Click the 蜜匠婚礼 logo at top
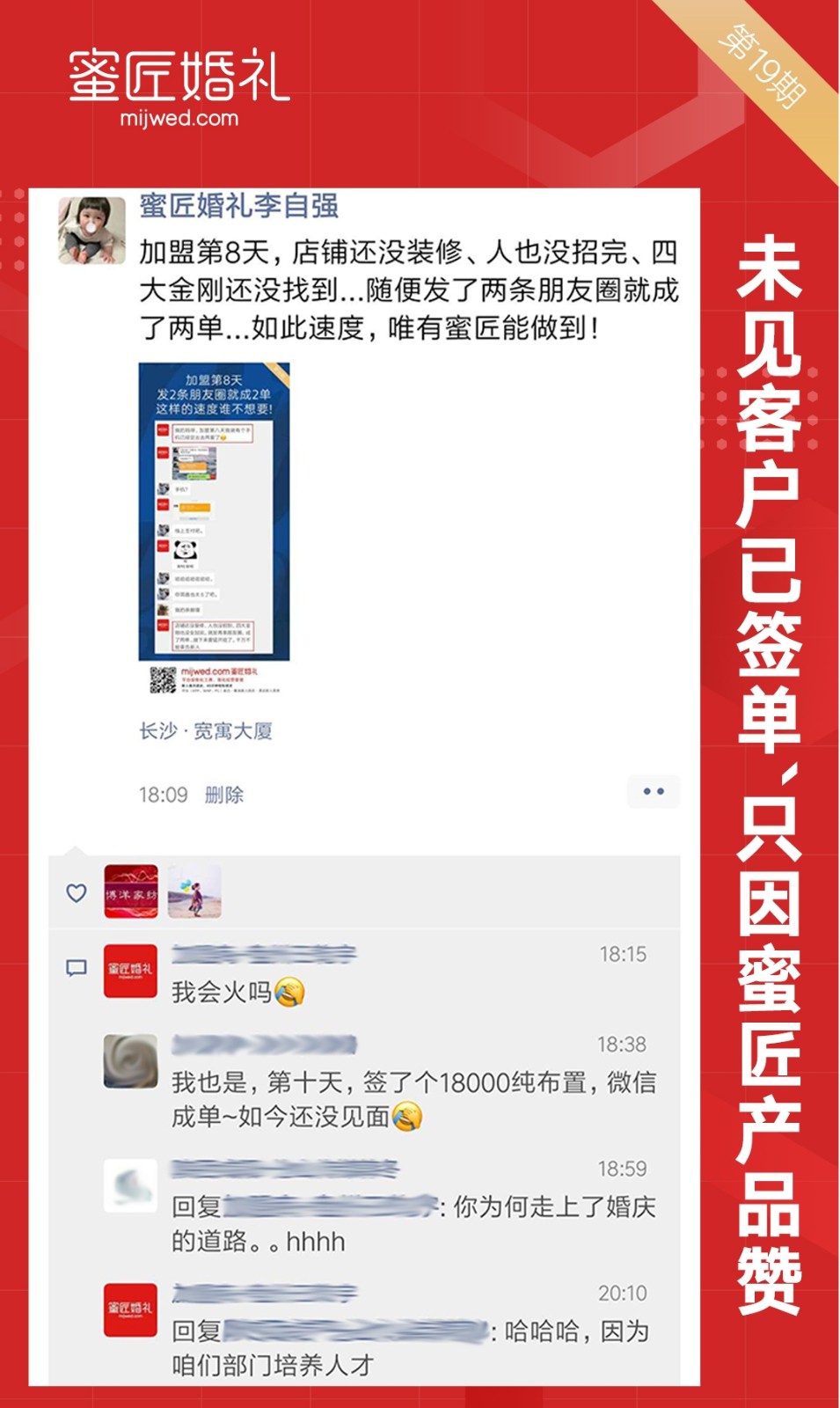The width and height of the screenshot is (840, 1408). pos(179,76)
